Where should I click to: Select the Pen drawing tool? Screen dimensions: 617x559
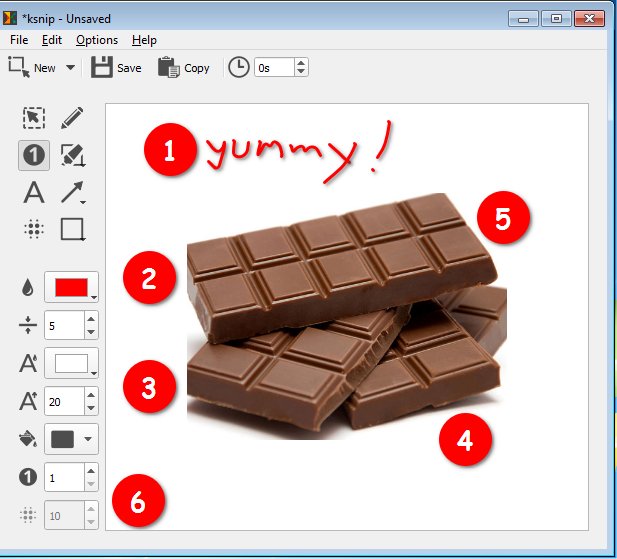72,118
